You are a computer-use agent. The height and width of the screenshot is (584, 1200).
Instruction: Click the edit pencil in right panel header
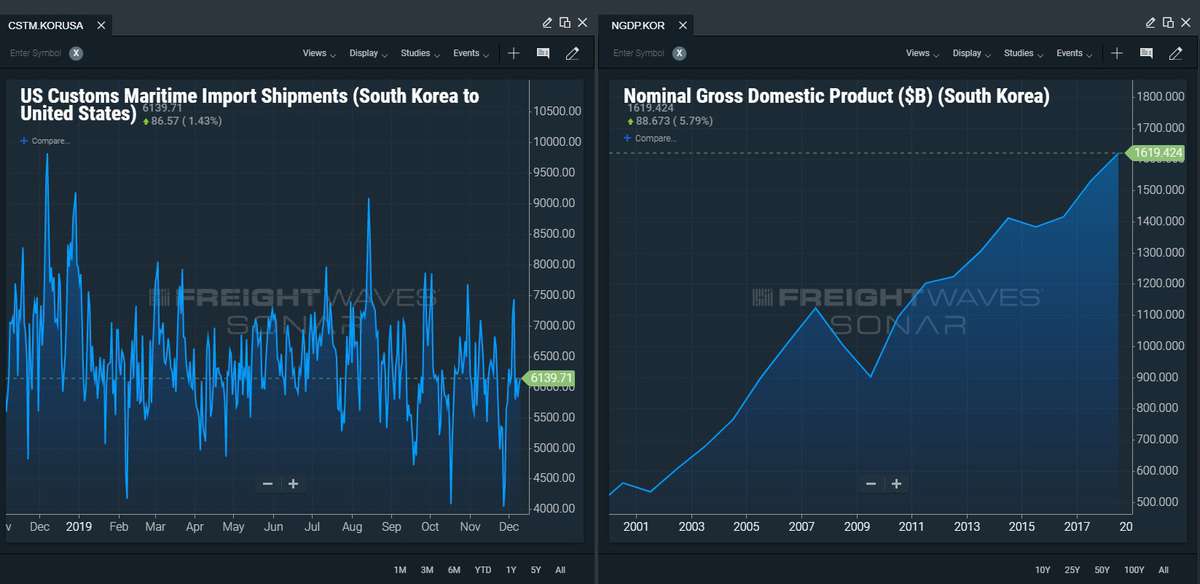tap(1152, 23)
